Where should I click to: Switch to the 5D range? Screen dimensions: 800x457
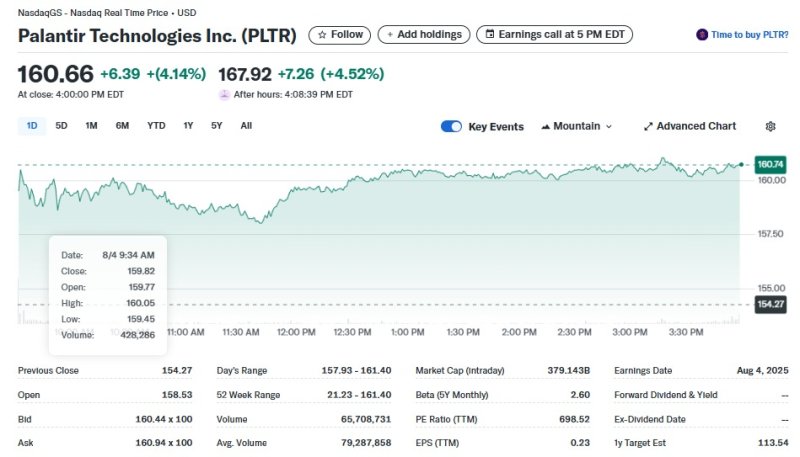(x=62, y=126)
